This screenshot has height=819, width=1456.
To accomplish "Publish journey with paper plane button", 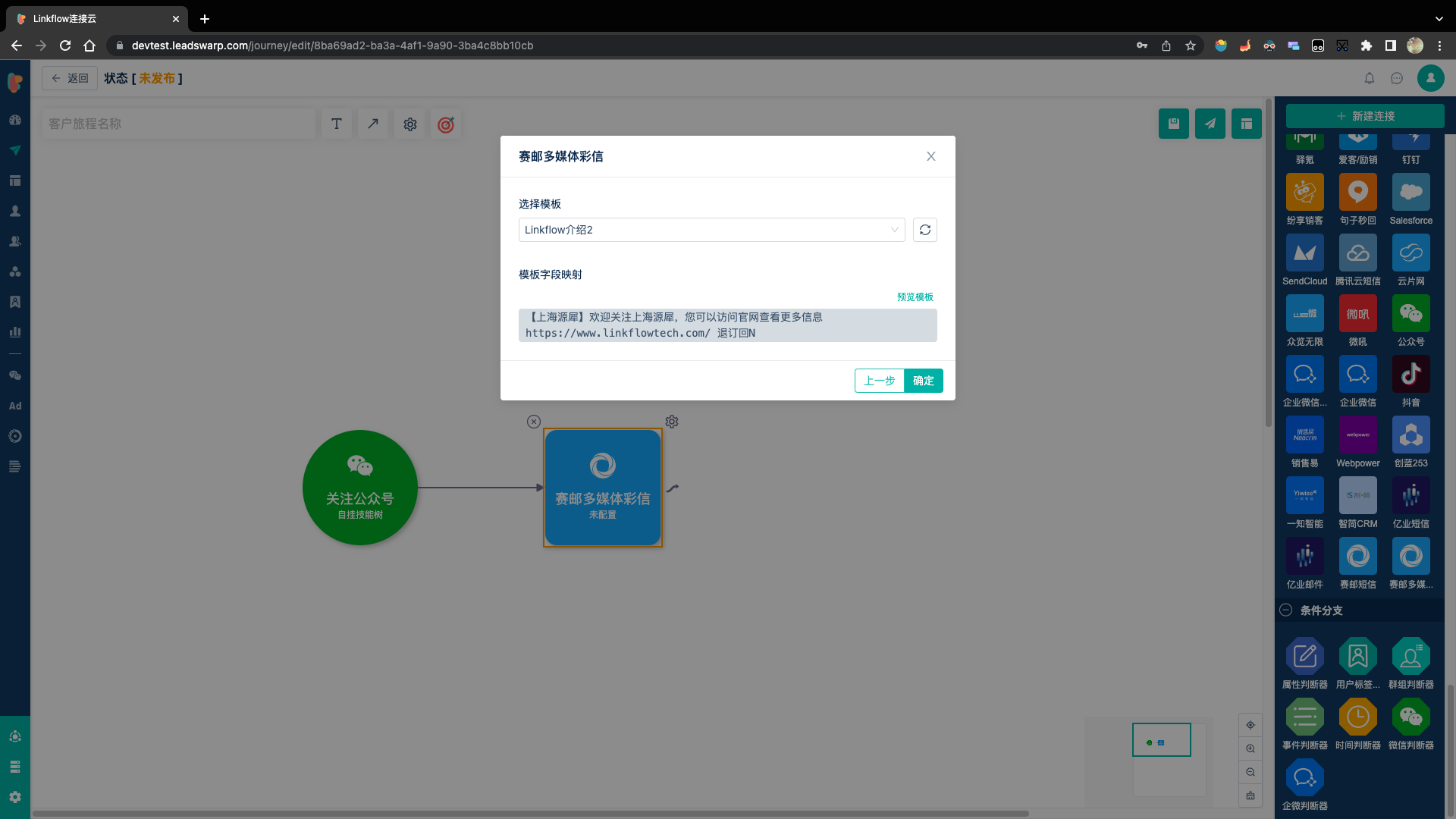I will click(x=1210, y=124).
